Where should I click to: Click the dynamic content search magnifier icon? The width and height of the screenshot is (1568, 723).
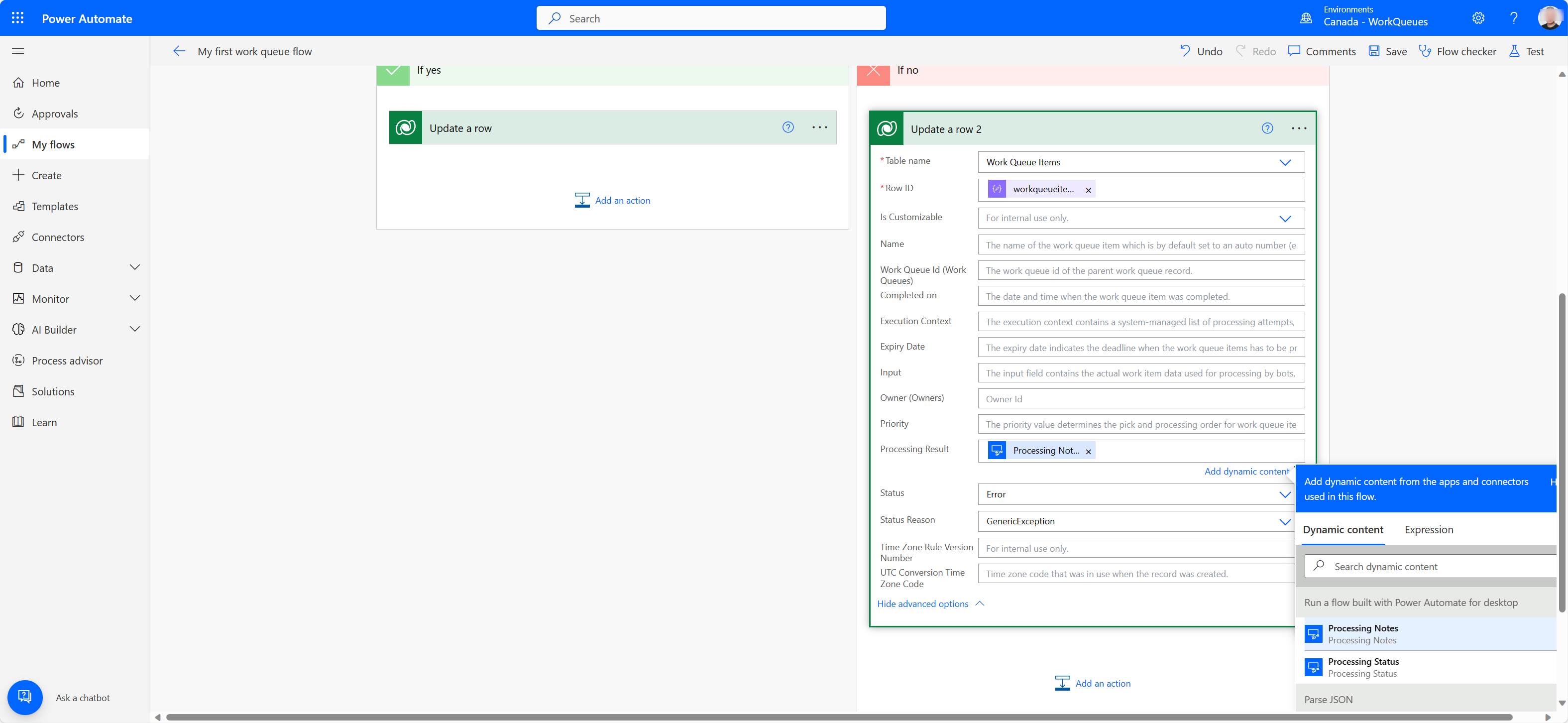1319,566
